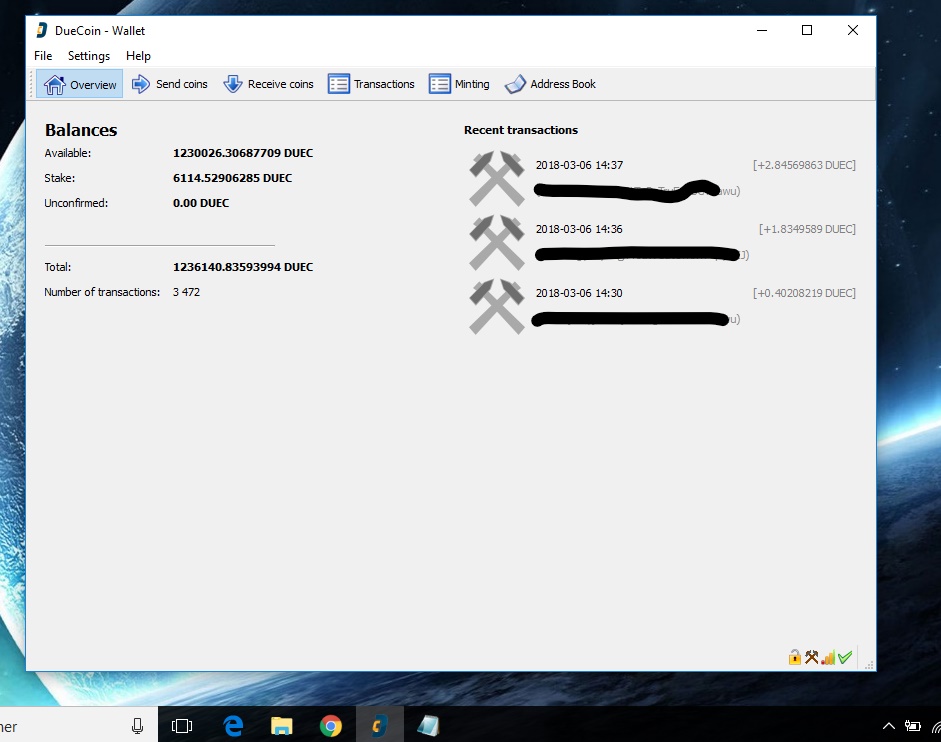
Task: Open the Address Book
Action: (x=550, y=84)
